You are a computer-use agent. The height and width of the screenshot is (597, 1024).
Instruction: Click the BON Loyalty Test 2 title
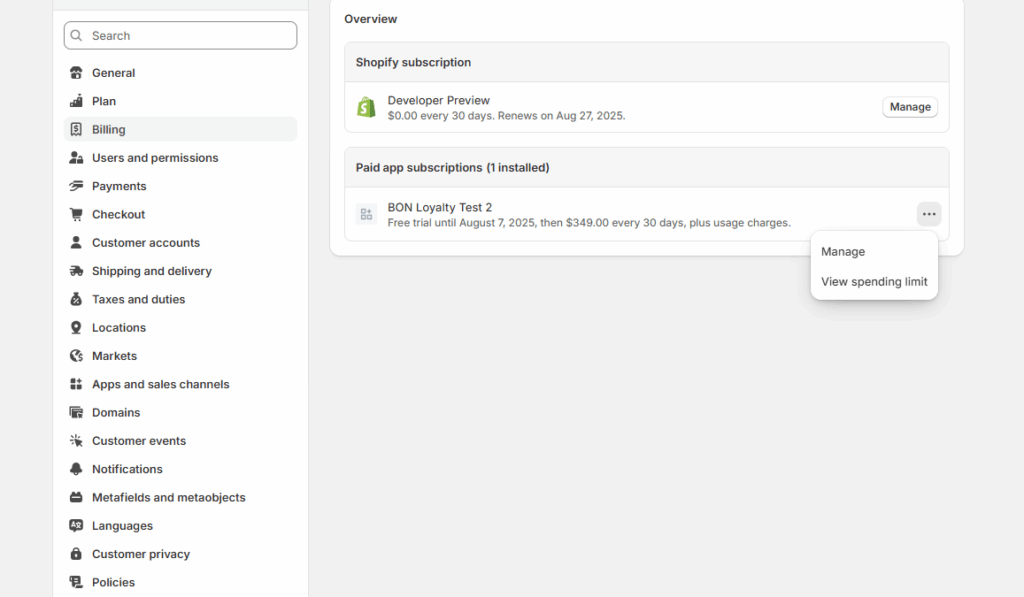[440, 207]
